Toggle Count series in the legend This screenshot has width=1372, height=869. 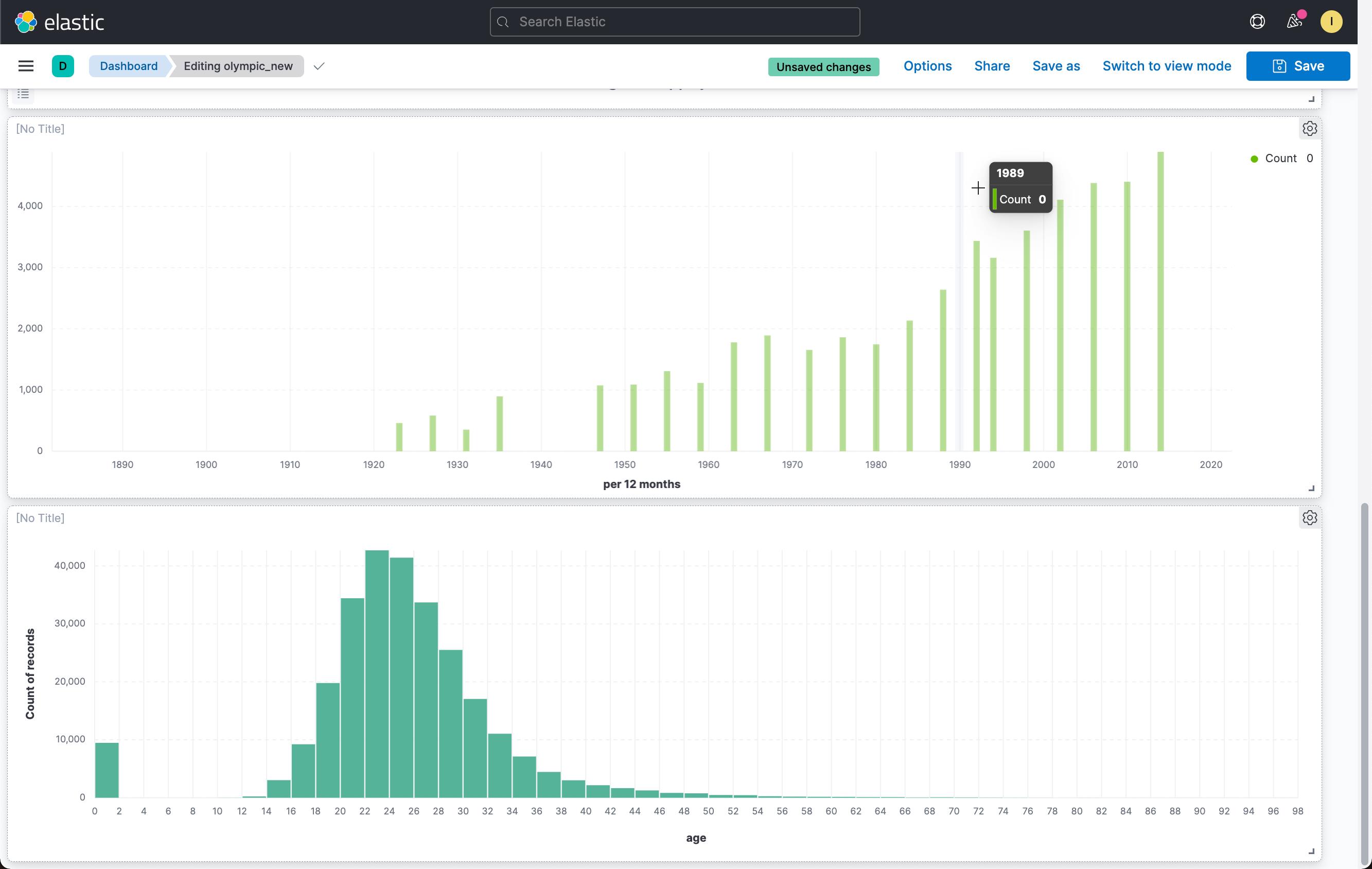1280,159
